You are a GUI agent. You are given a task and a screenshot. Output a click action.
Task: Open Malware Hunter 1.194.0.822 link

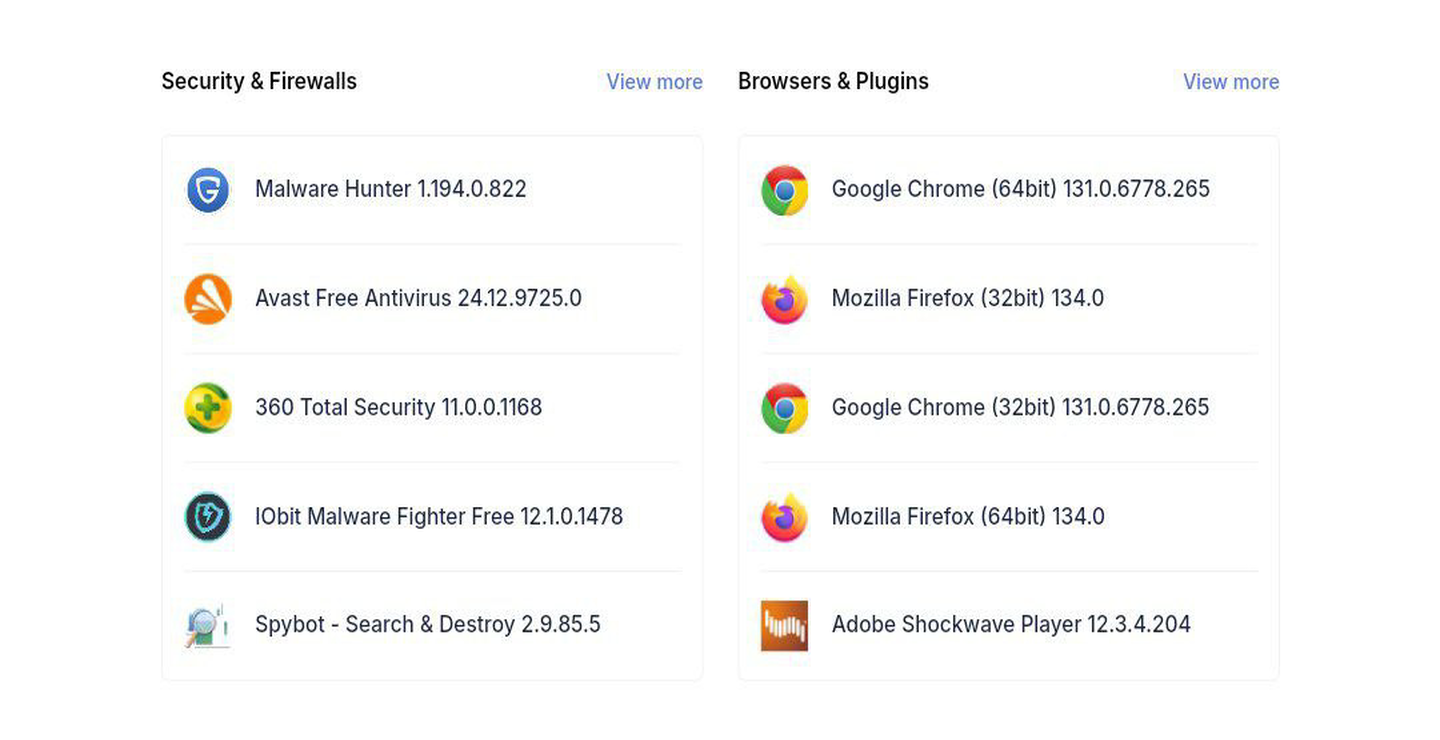point(391,189)
